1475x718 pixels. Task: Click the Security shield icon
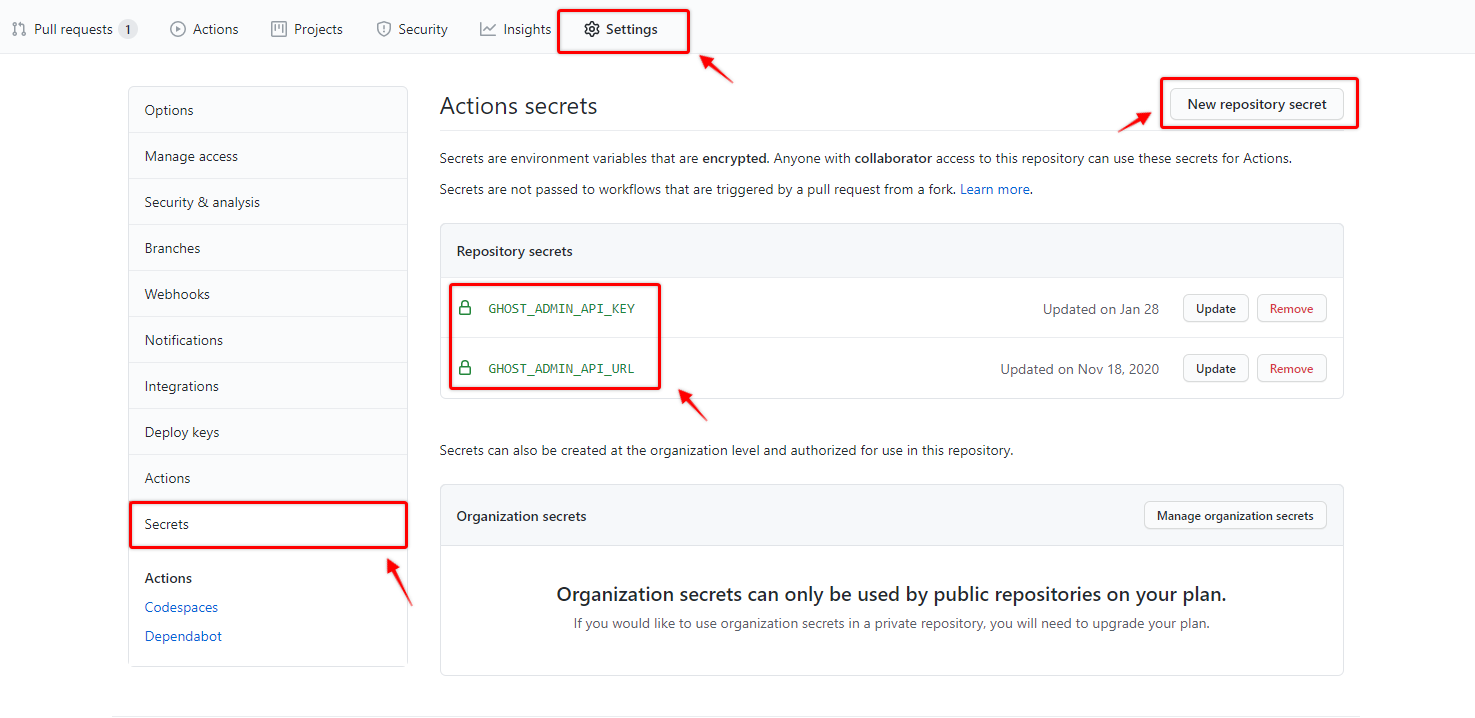tap(384, 29)
